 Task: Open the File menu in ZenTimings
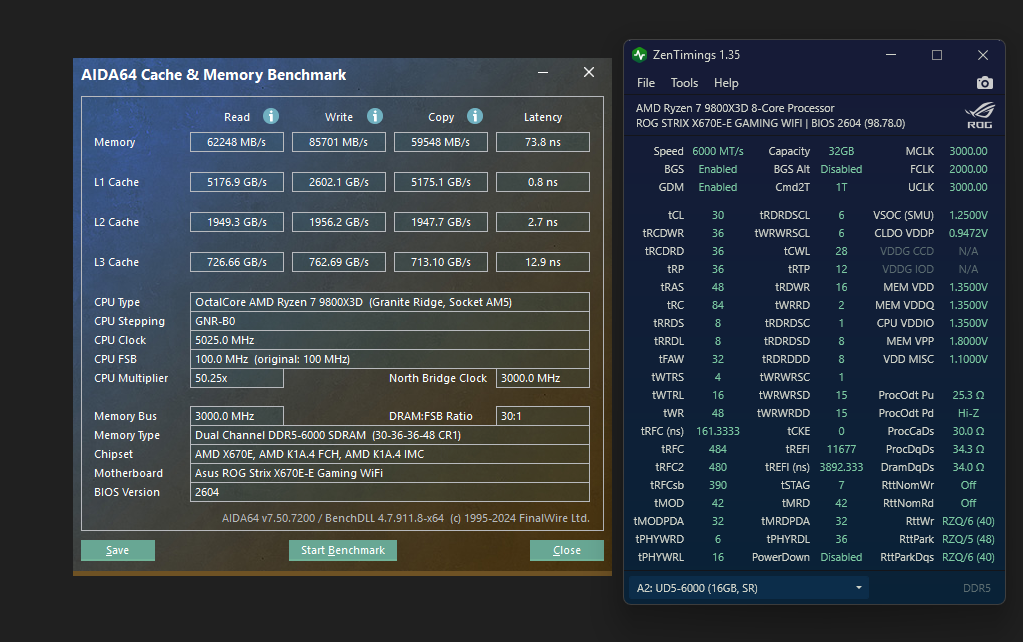[646, 83]
